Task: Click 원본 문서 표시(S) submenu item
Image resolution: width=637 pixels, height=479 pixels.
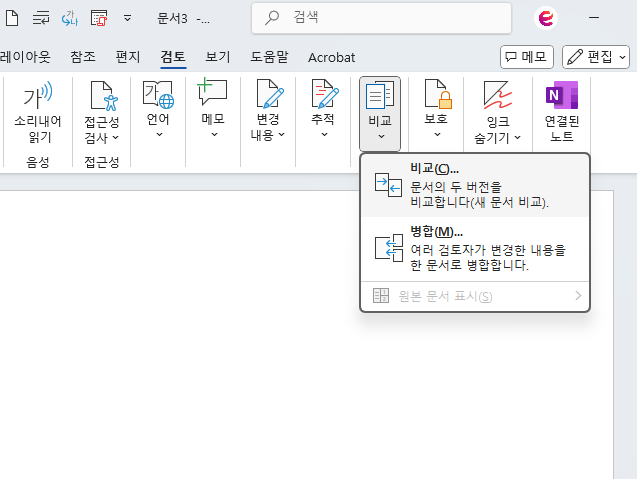Action: point(474,296)
